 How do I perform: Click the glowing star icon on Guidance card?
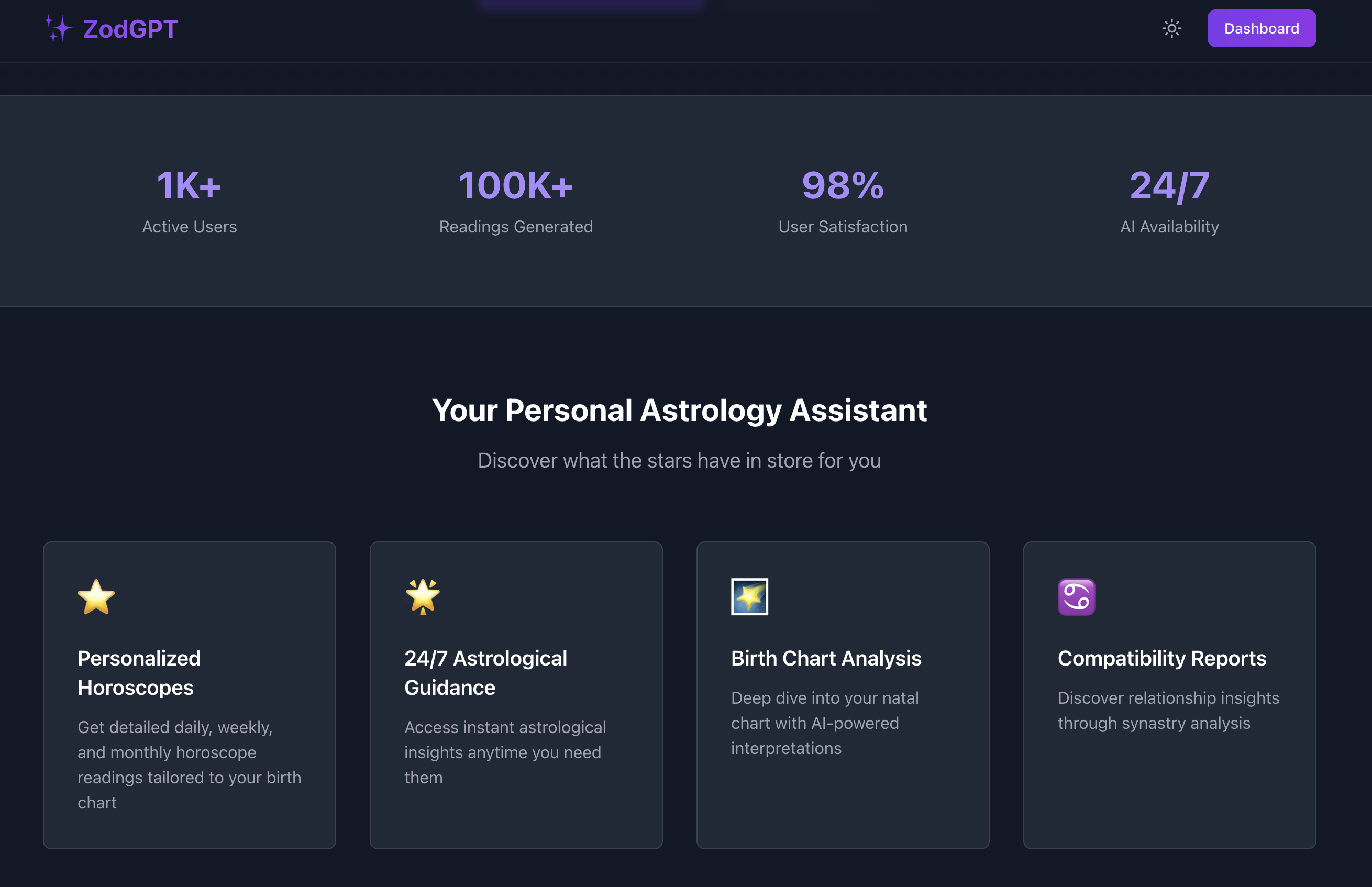423,597
